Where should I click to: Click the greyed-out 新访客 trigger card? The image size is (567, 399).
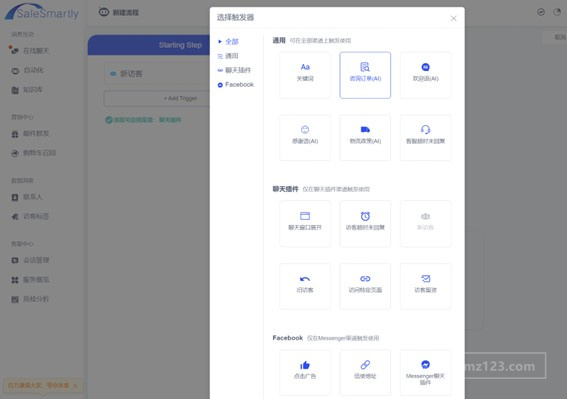(425, 224)
